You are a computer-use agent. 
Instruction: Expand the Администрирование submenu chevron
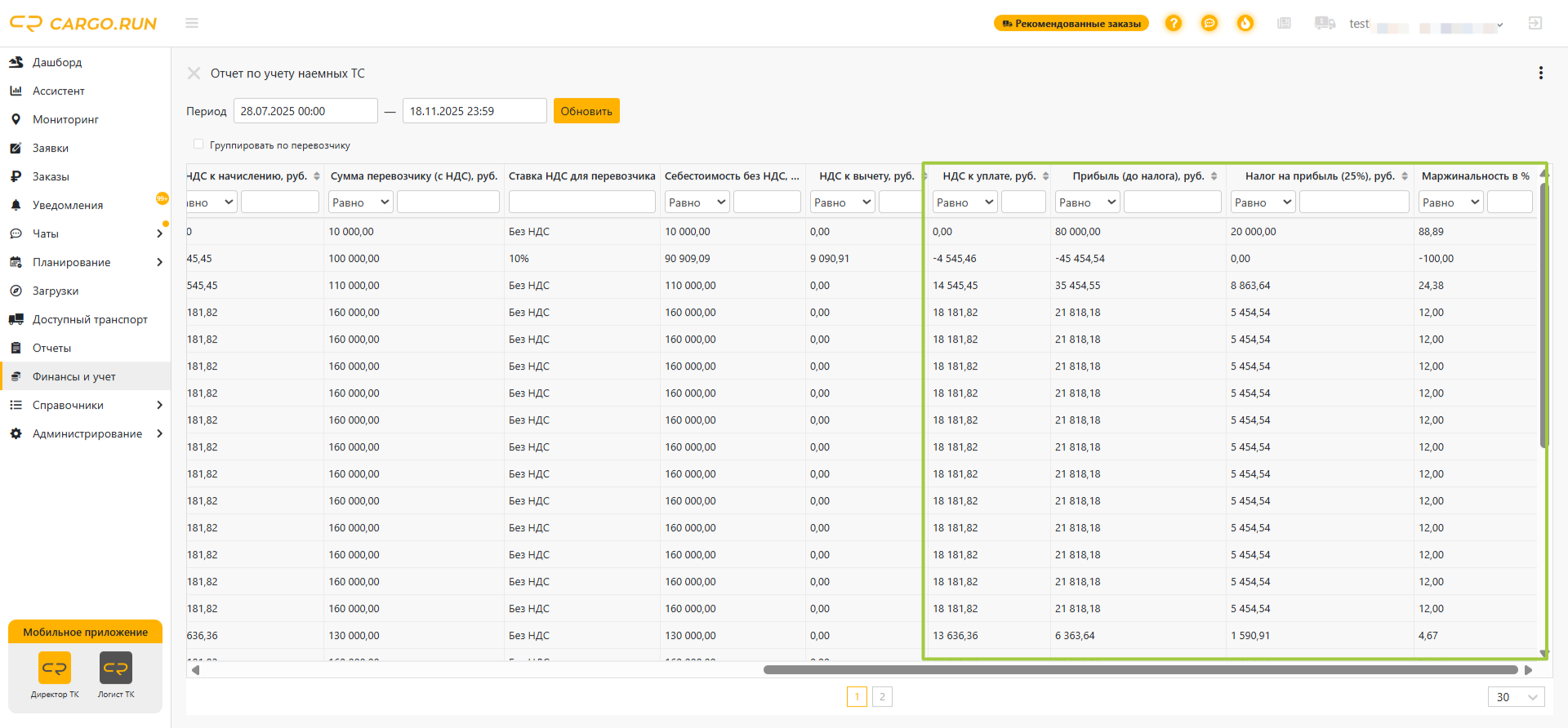pyautogui.click(x=159, y=433)
